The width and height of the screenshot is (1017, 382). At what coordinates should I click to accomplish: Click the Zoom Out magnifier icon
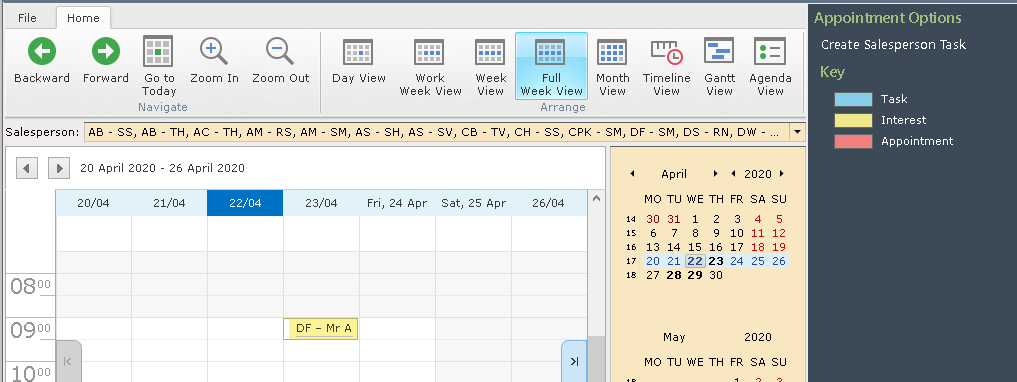(280, 51)
